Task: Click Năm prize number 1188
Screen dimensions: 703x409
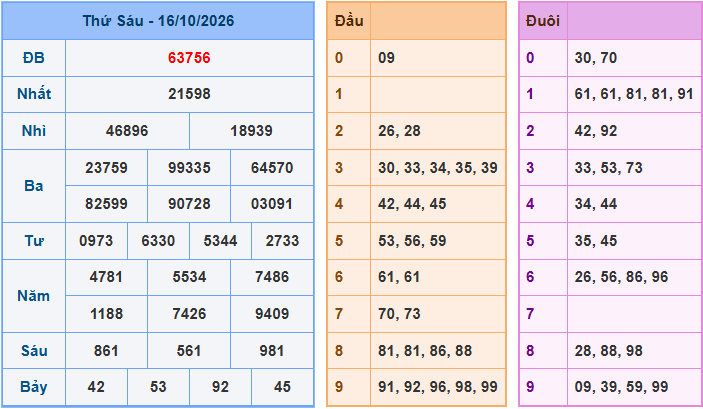Action: tap(106, 314)
